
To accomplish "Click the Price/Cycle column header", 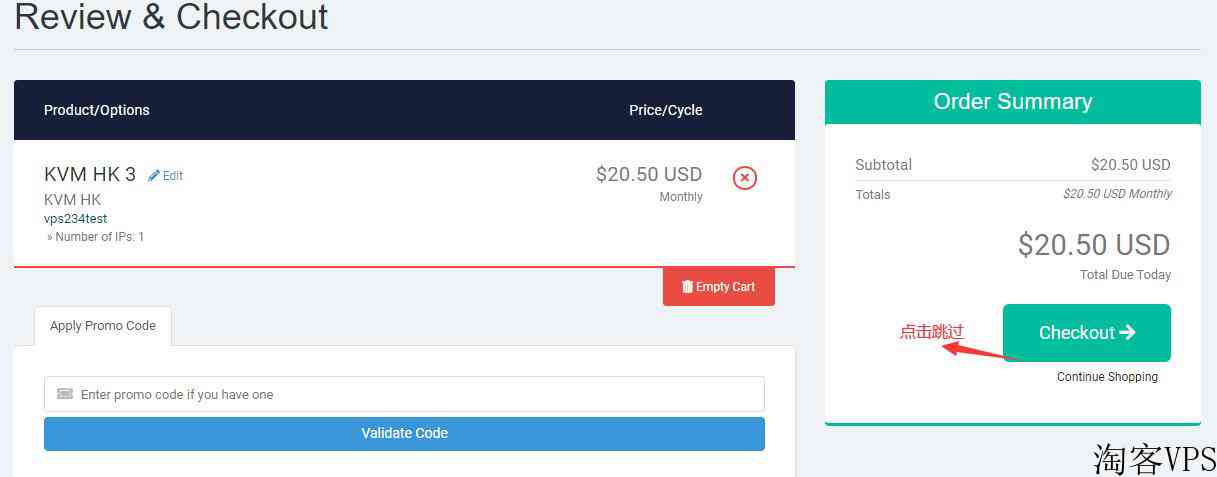I will click(666, 110).
